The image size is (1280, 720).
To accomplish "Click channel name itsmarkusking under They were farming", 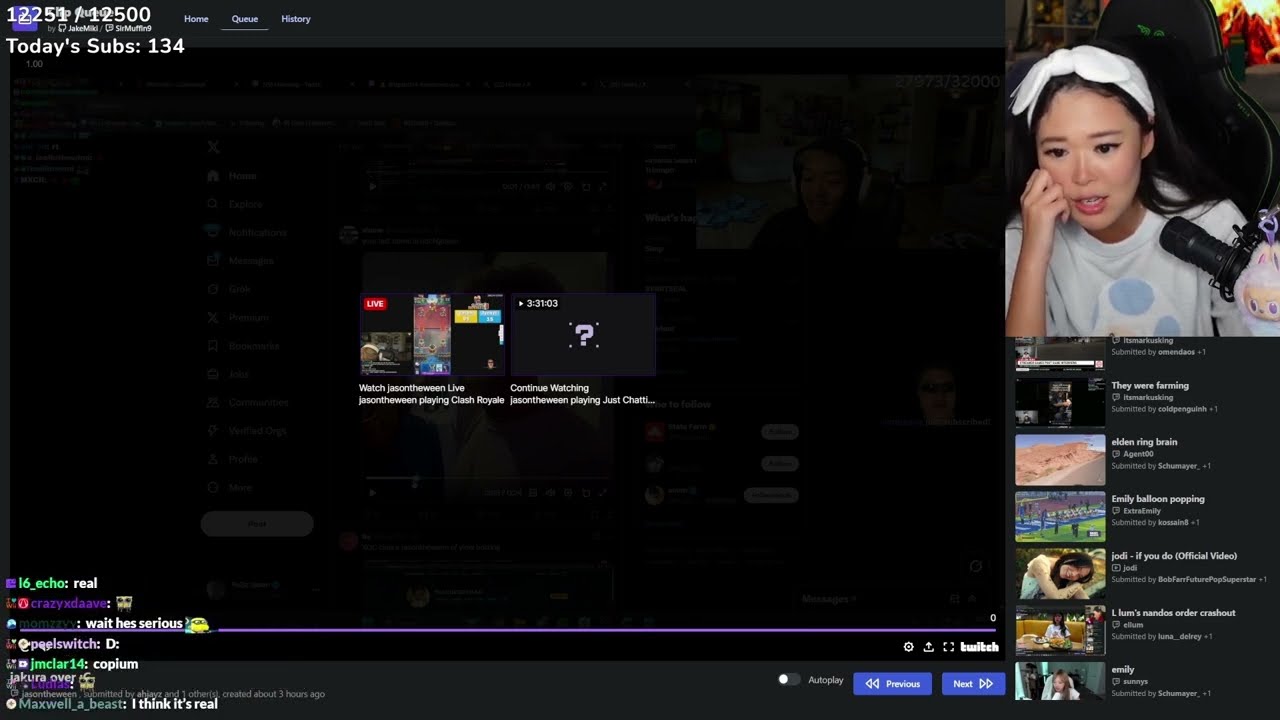I will [x=1148, y=397].
